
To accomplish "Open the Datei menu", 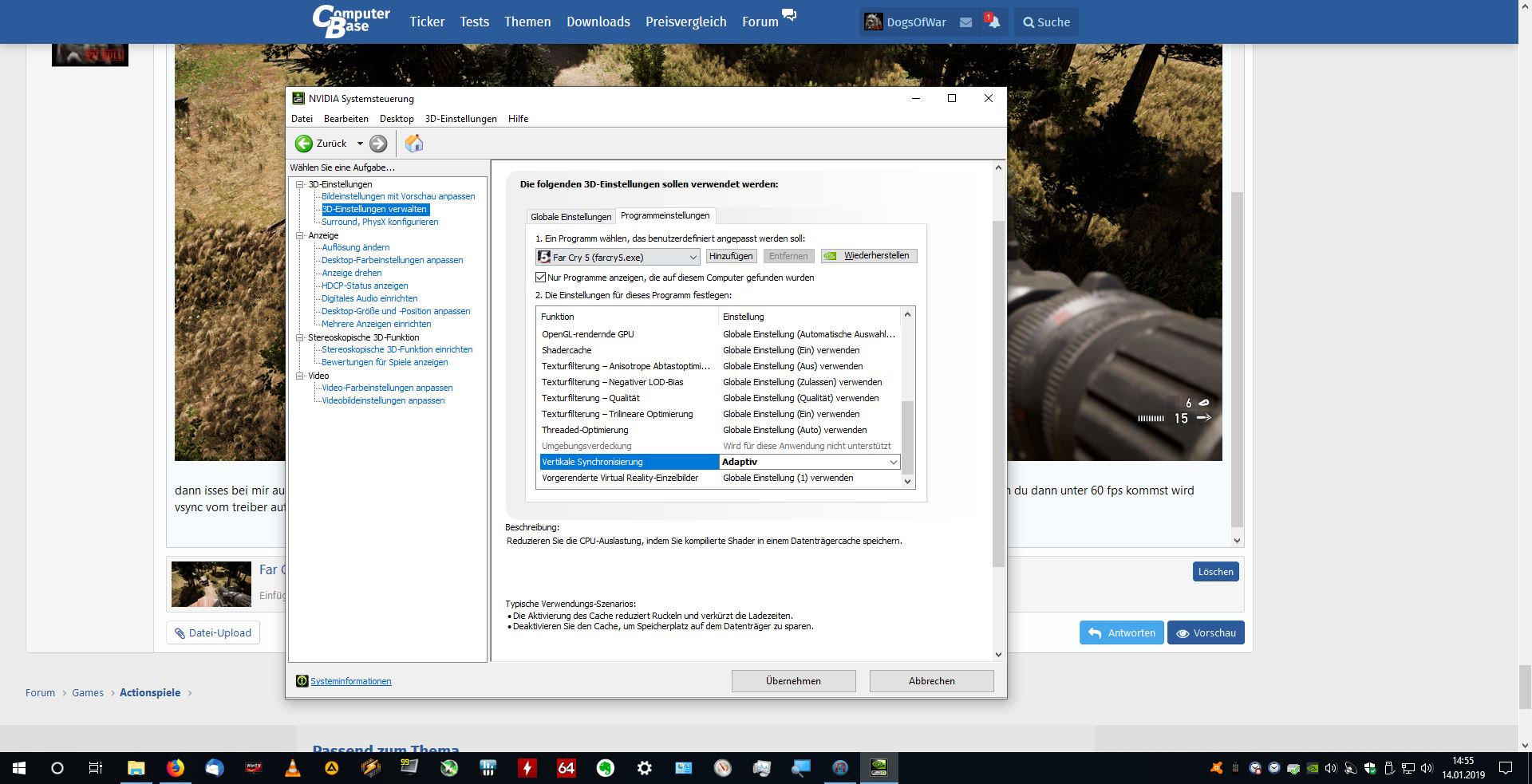I will click(x=302, y=119).
